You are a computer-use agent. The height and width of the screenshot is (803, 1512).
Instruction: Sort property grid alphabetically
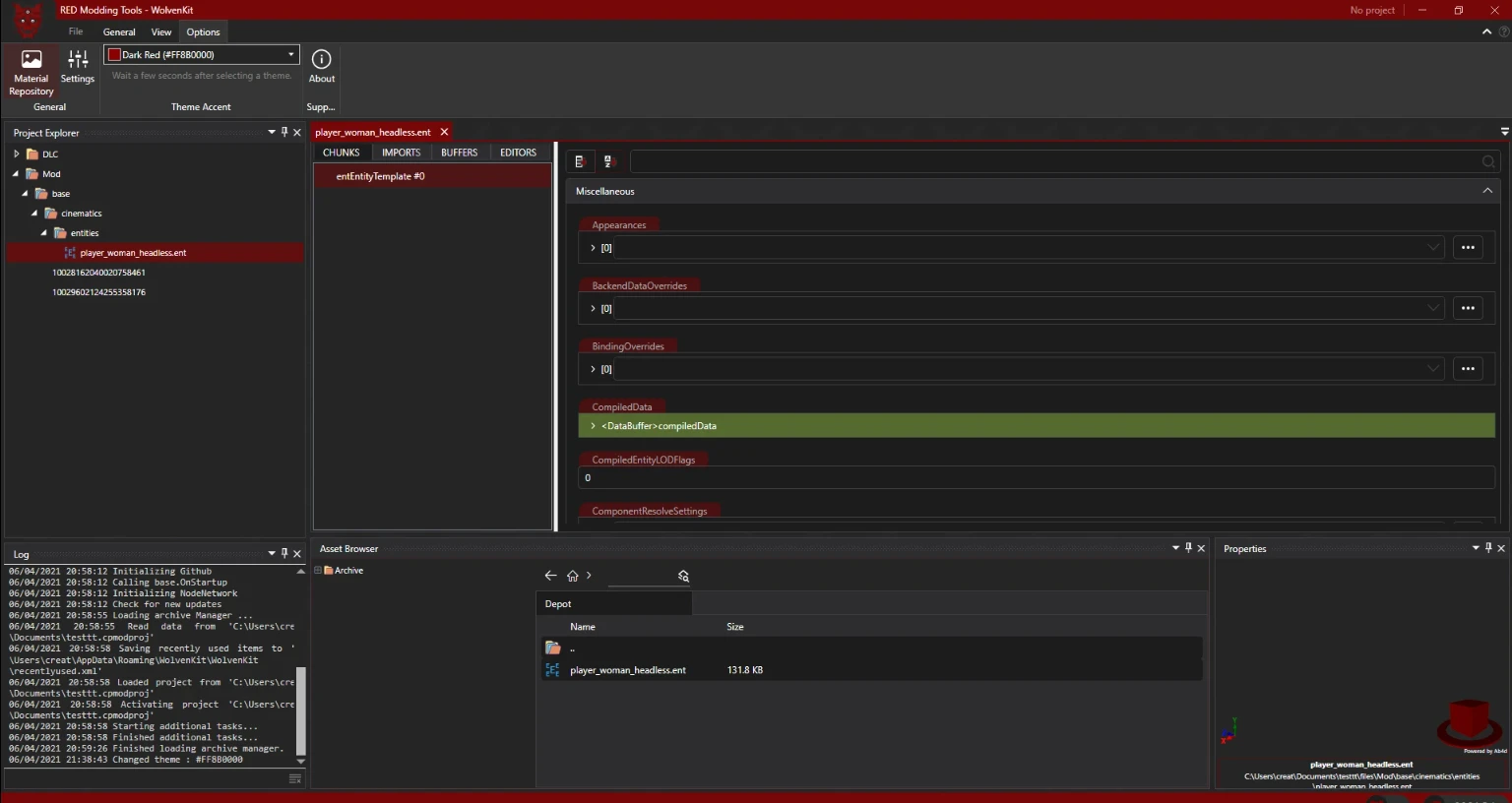pyautogui.click(x=607, y=161)
